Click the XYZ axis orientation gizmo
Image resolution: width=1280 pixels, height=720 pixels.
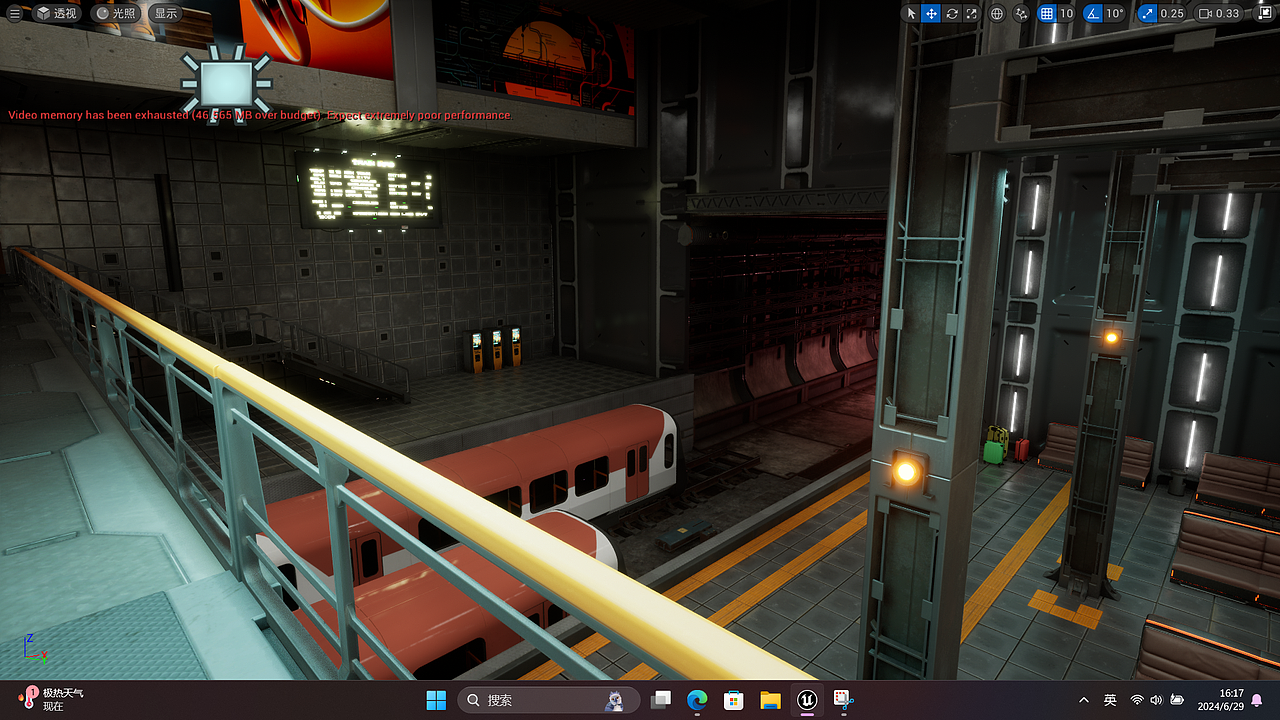(x=33, y=648)
